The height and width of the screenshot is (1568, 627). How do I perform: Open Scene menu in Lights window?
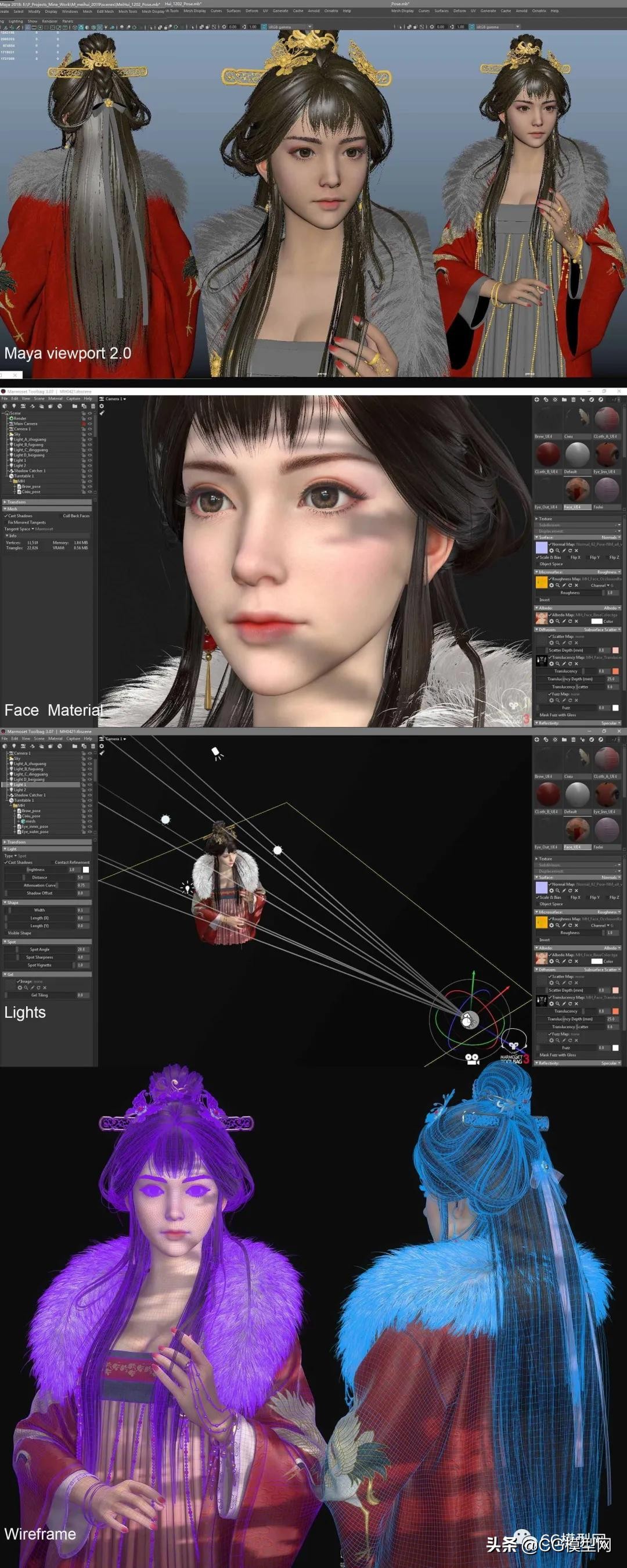39,739
